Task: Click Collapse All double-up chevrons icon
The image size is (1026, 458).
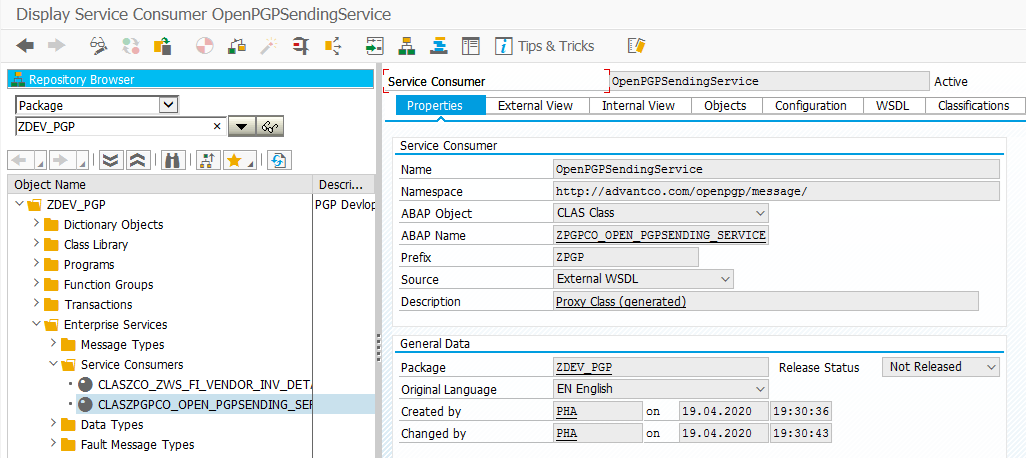Action: pyautogui.click(x=138, y=160)
